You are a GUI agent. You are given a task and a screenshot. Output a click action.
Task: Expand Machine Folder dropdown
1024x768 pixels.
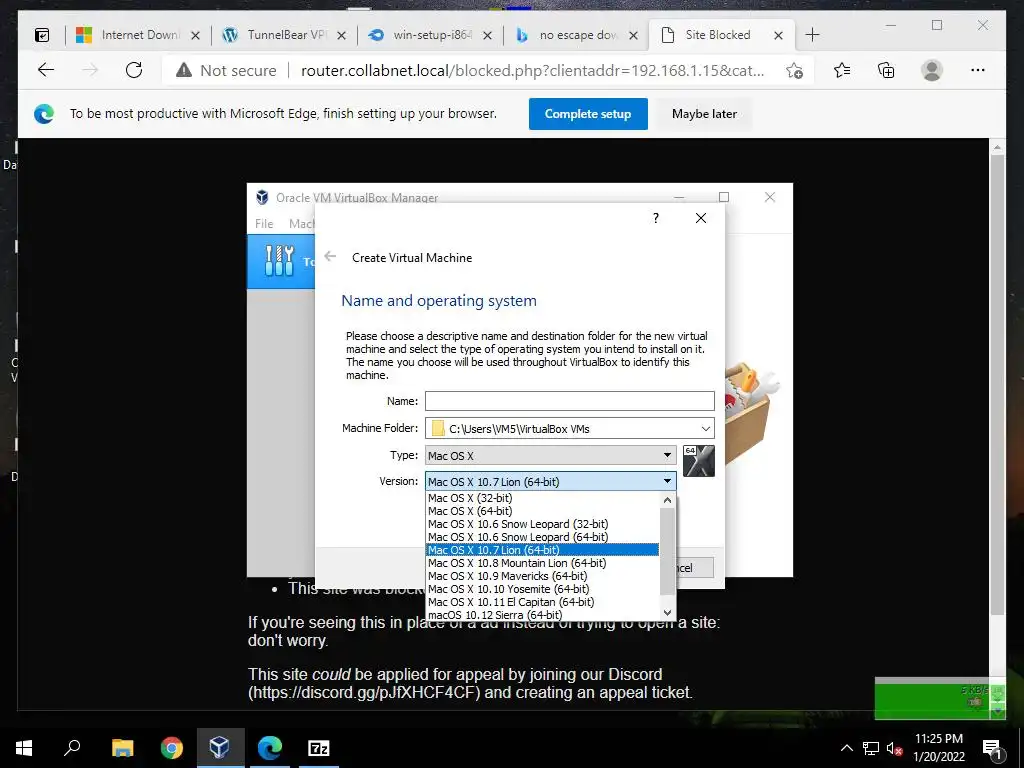click(x=705, y=428)
